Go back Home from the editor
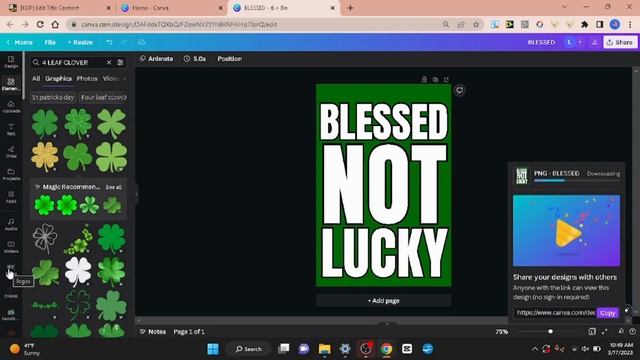Screen dimensions: 640x360 20,42
